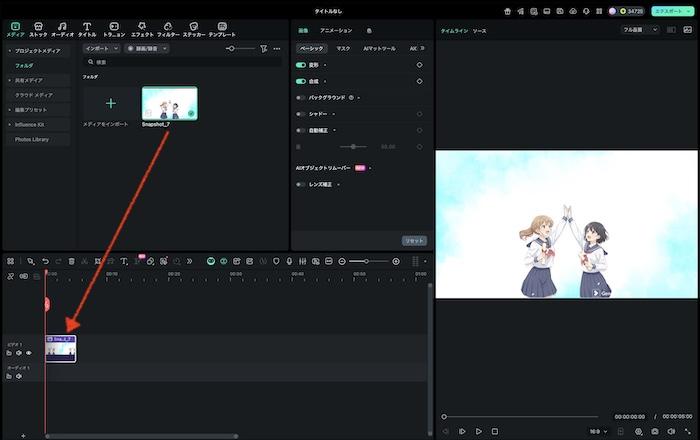Click the timeline undo arrow
This screenshot has width=700, height=440.
click(46, 262)
